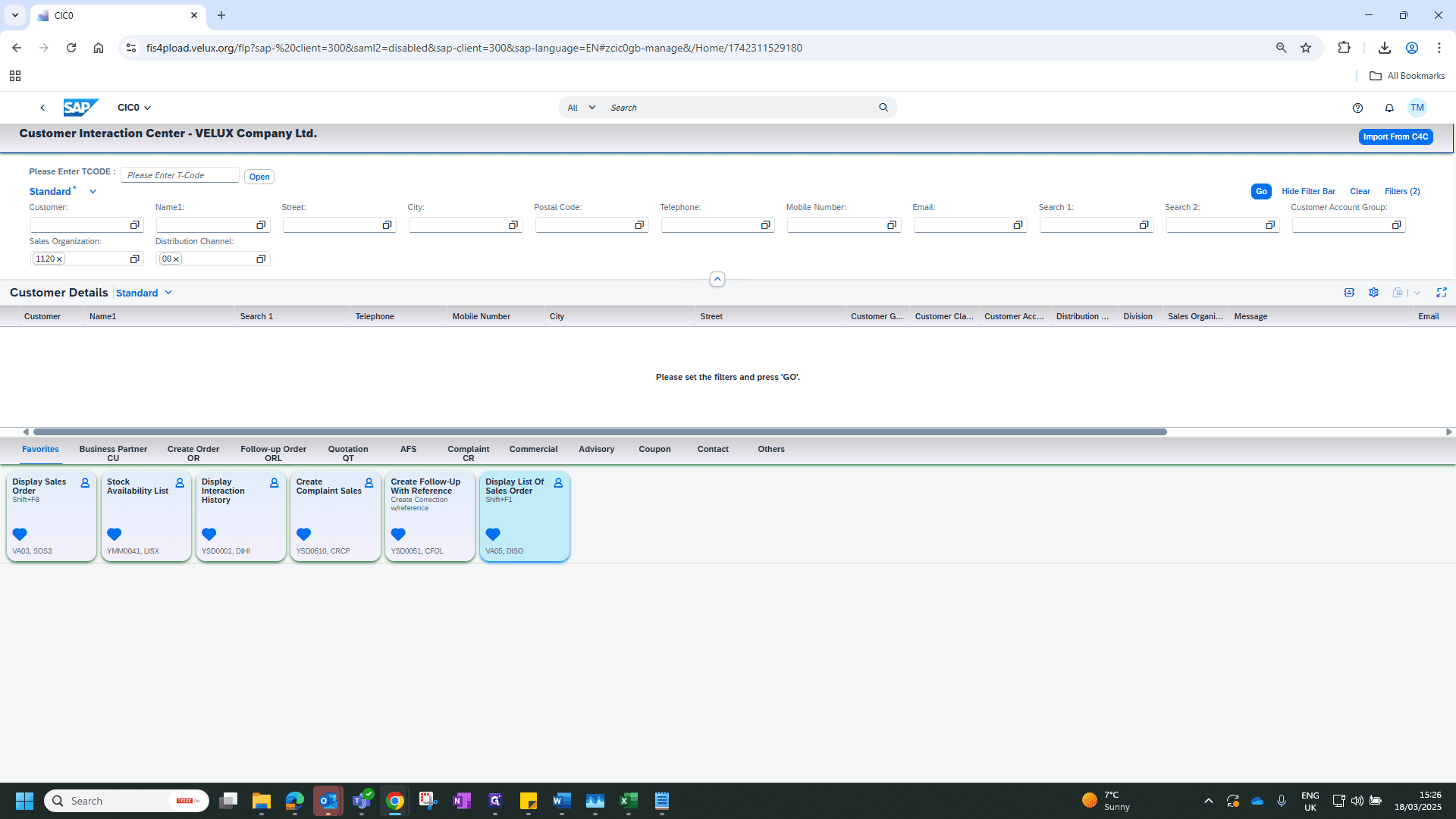This screenshot has height=819, width=1456.
Task: Open the notifications bell
Action: 1389,108
